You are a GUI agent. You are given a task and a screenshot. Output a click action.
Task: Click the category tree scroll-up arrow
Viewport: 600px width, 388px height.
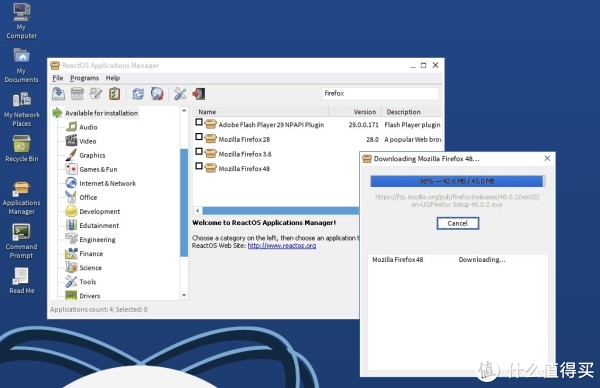click(184, 111)
